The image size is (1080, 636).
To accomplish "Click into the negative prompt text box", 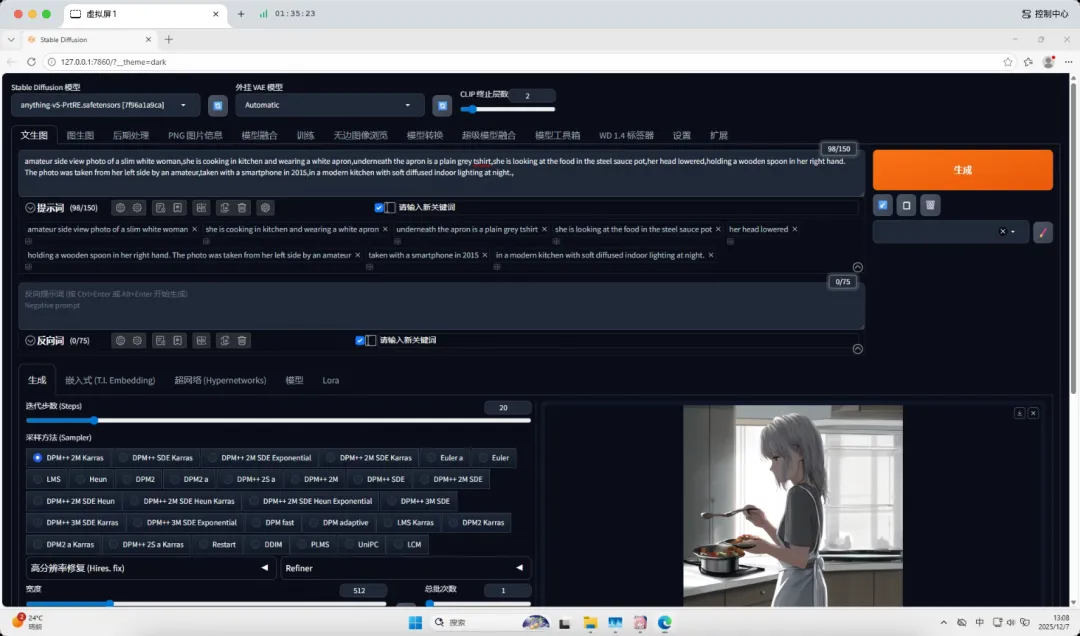I will click(x=440, y=306).
